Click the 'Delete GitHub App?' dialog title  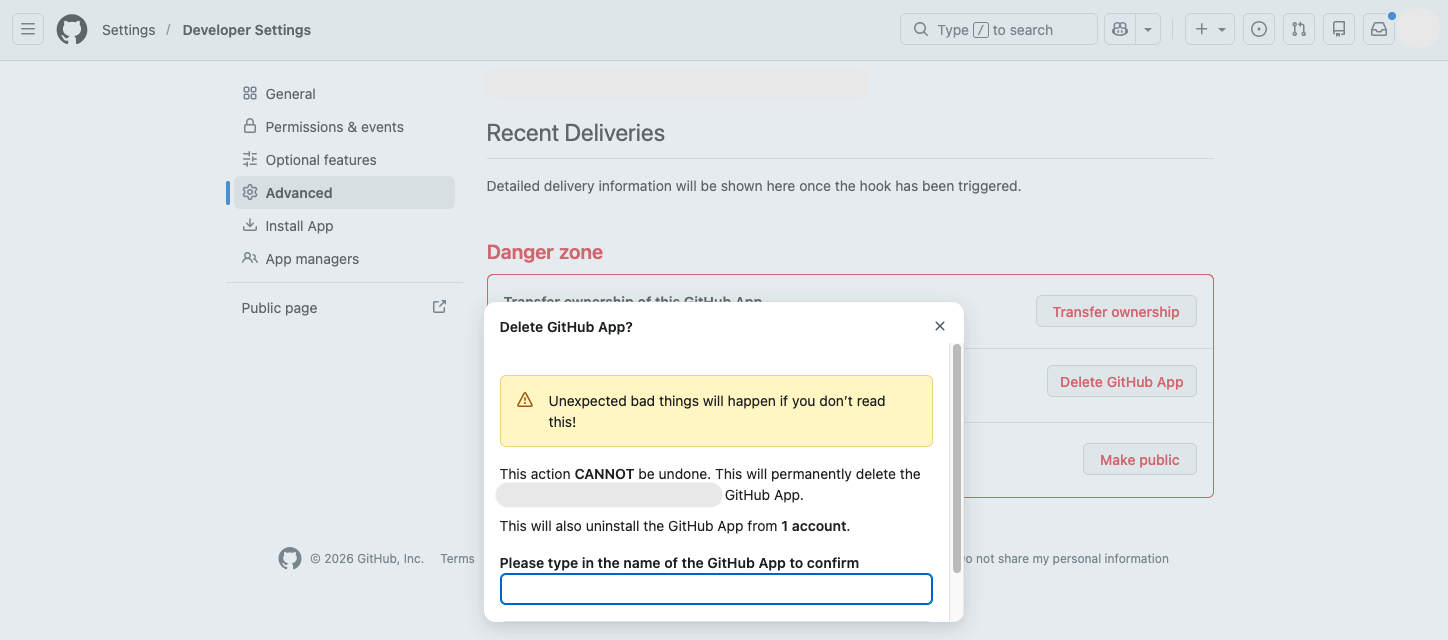pyautogui.click(x=566, y=327)
